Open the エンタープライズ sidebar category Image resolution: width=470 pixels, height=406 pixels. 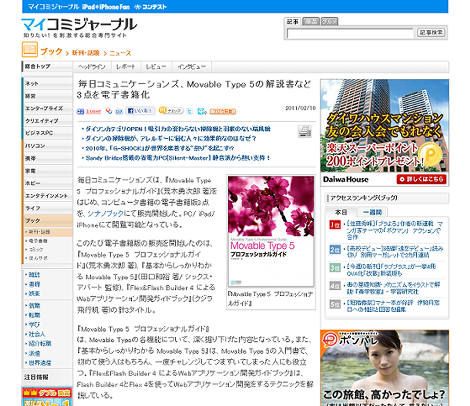(47, 108)
